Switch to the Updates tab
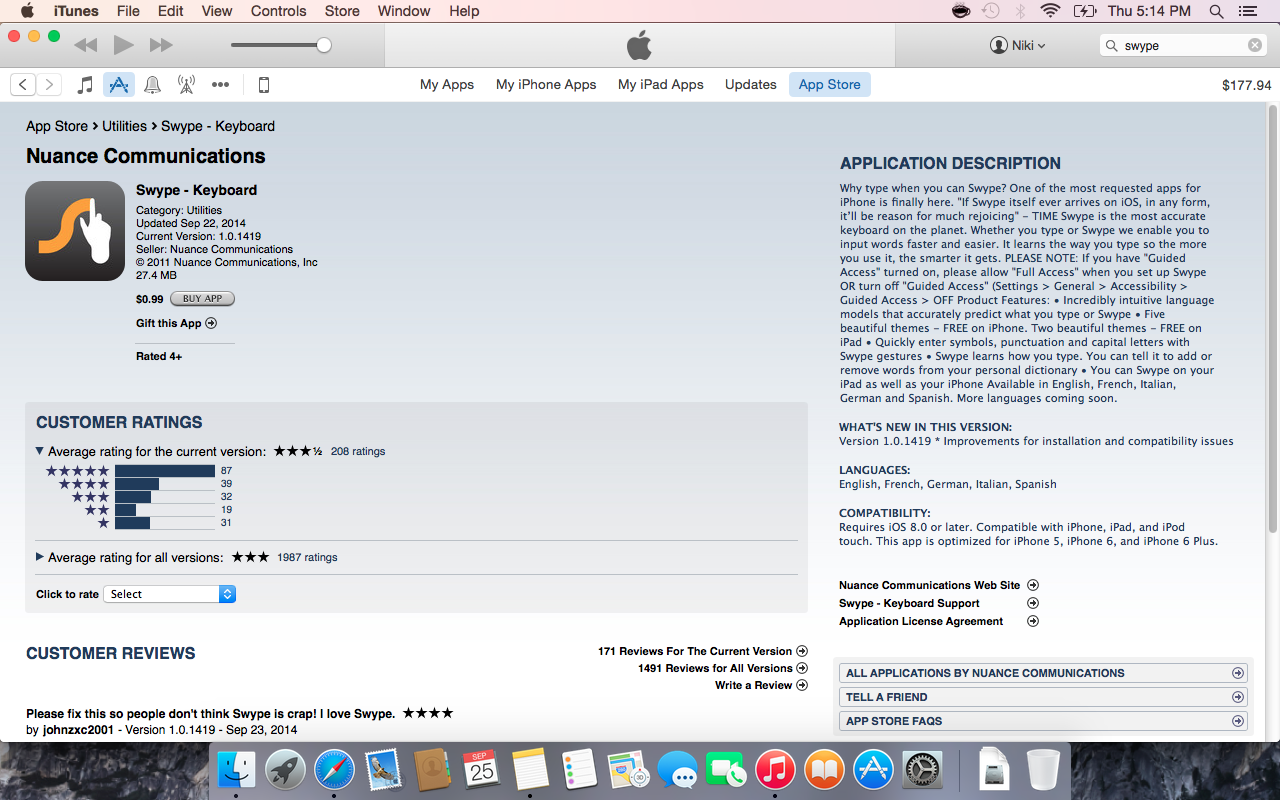Screen dimensions: 1280x800 pos(751,85)
